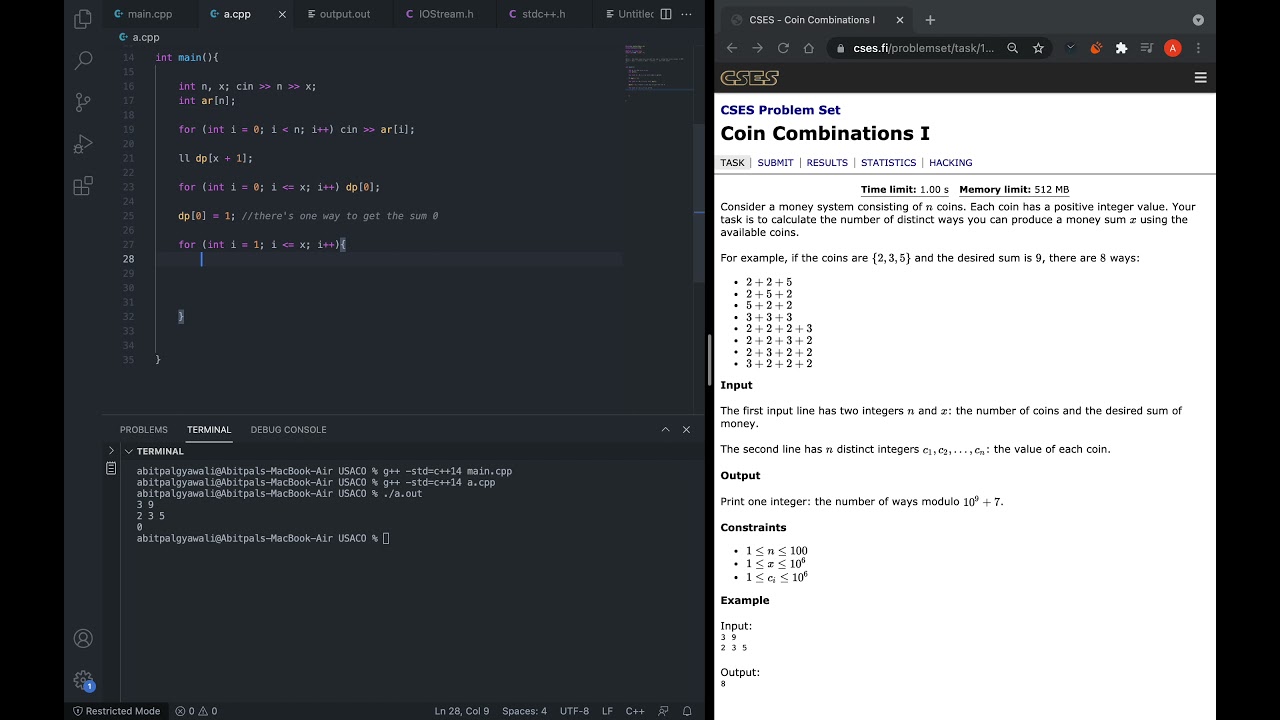The width and height of the screenshot is (1280, 720).
Task: Open the STATISTICS page on CSES
Action: [888, 163]
